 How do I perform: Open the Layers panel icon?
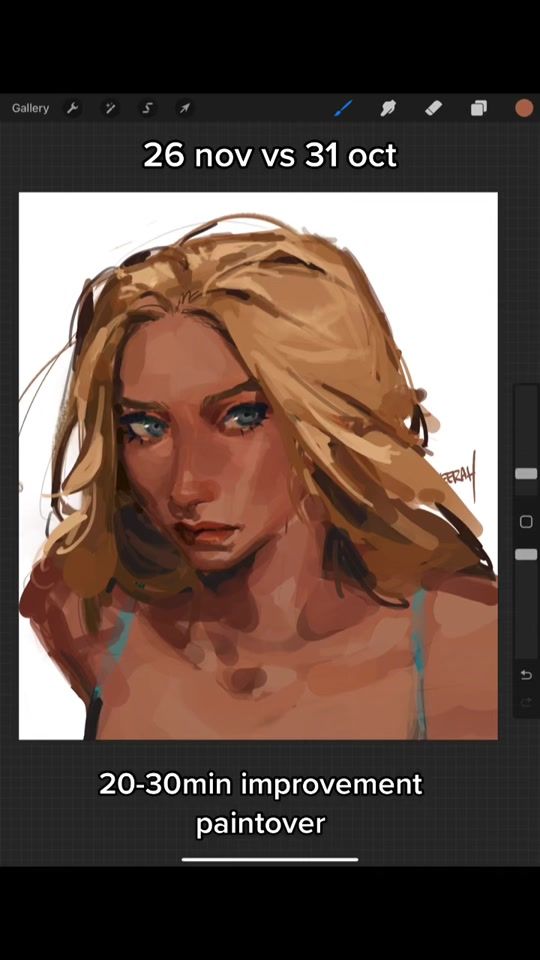click(478, 108)
